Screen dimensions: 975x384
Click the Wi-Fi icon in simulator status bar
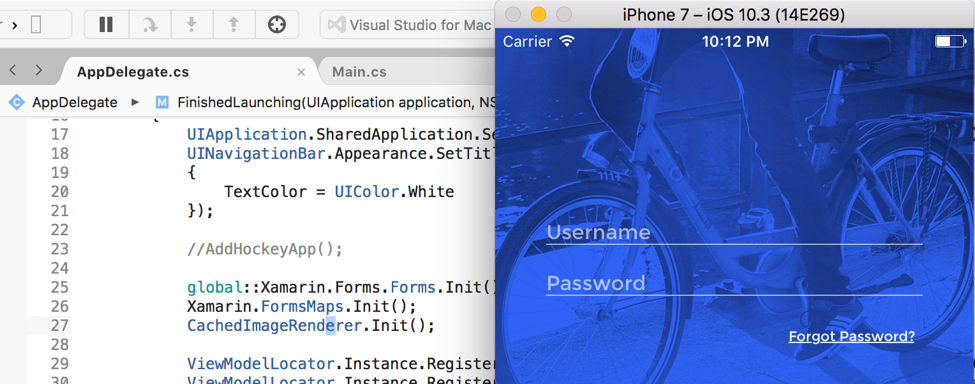pos(566,42)
